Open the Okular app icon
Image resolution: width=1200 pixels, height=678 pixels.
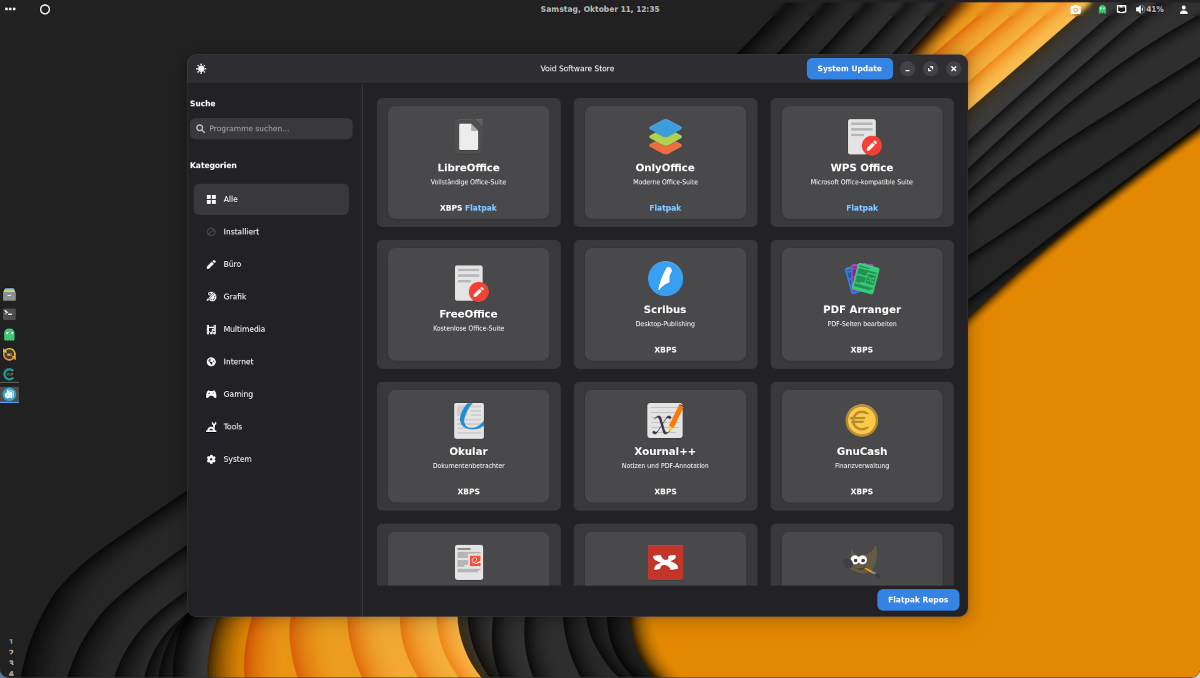pyautogui.click(x=468, y=420)
